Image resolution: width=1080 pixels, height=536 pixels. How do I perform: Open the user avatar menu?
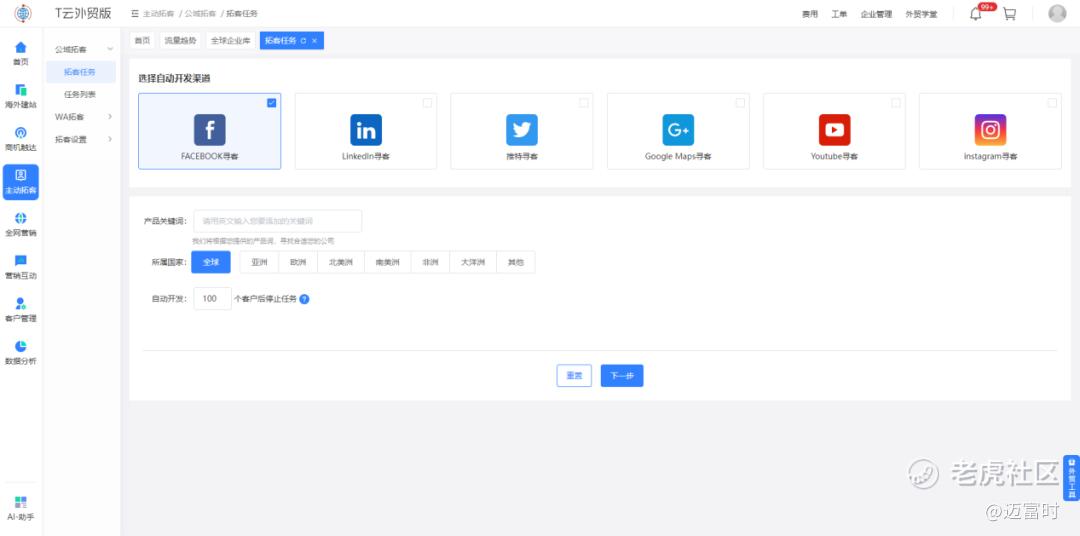[1057, 13]
